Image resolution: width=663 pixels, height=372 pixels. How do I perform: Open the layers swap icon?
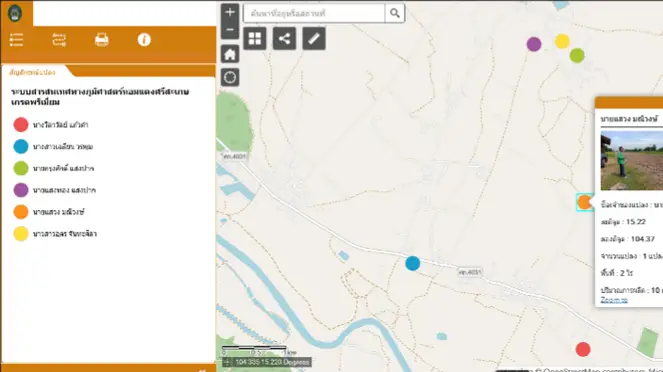[x=59, y=40]
